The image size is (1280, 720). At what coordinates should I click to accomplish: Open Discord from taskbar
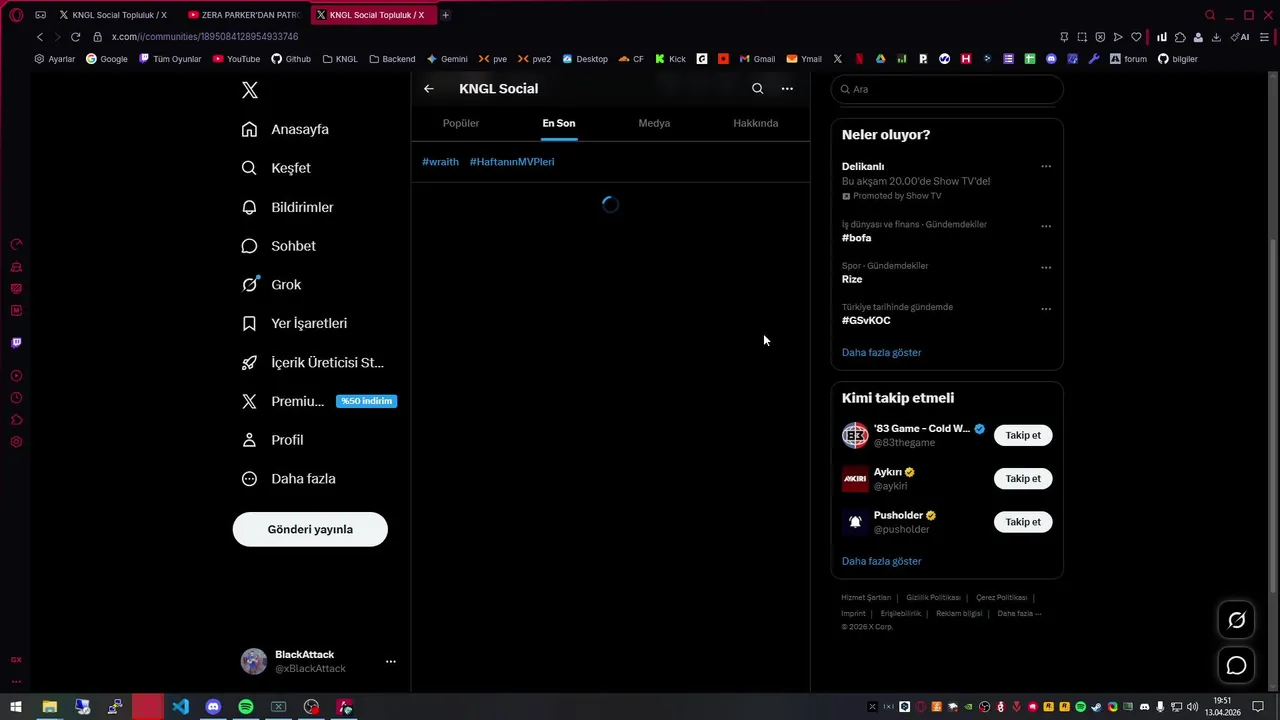pyautogui.click(x=213, y=707)
